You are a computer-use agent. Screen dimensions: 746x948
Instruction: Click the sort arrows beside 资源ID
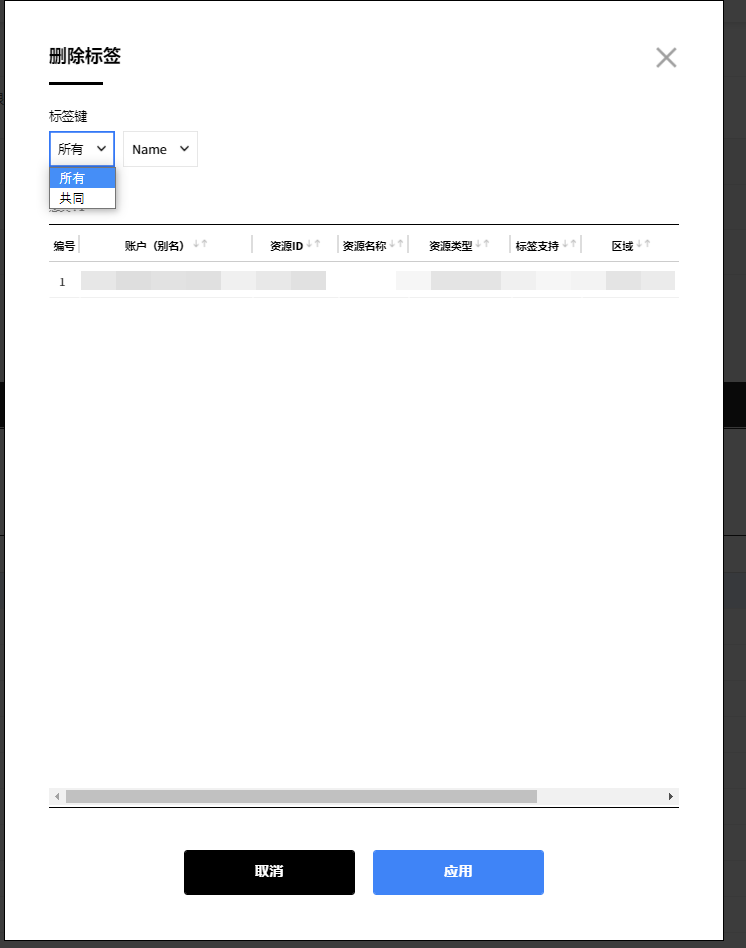[x=313, y=245]
